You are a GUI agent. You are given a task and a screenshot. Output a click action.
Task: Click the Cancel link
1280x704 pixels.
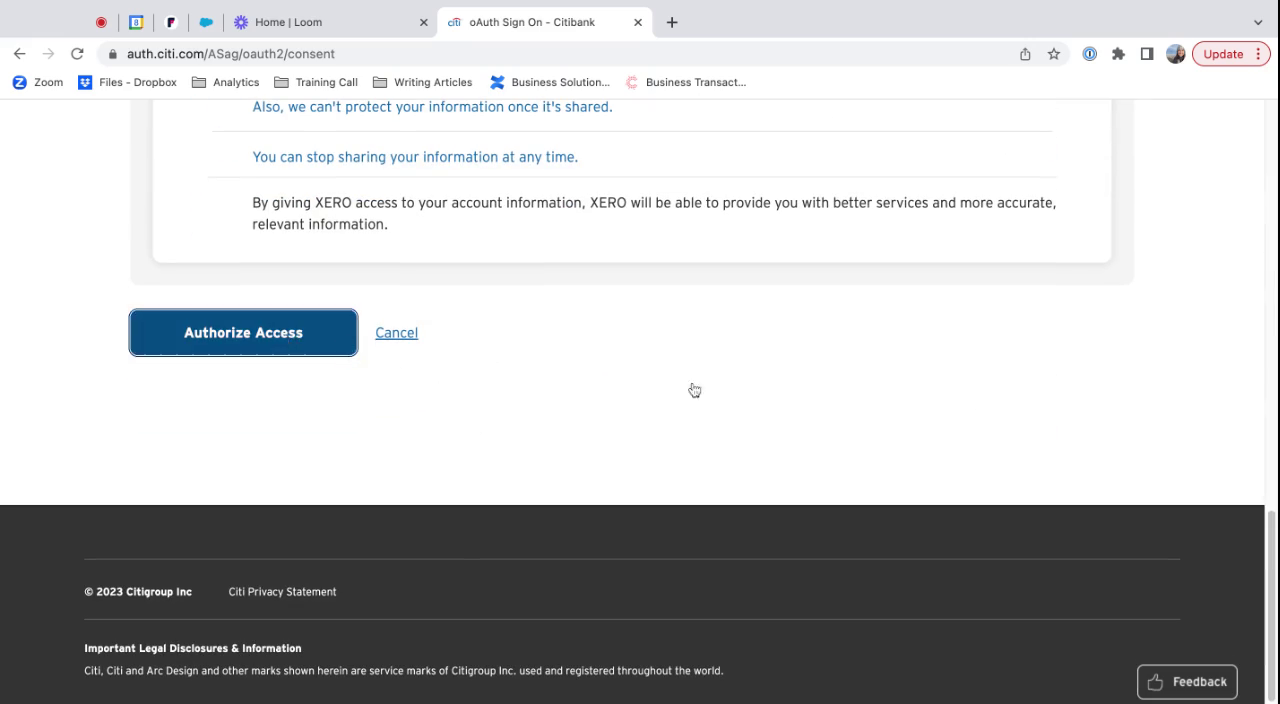tap(396, 332)
